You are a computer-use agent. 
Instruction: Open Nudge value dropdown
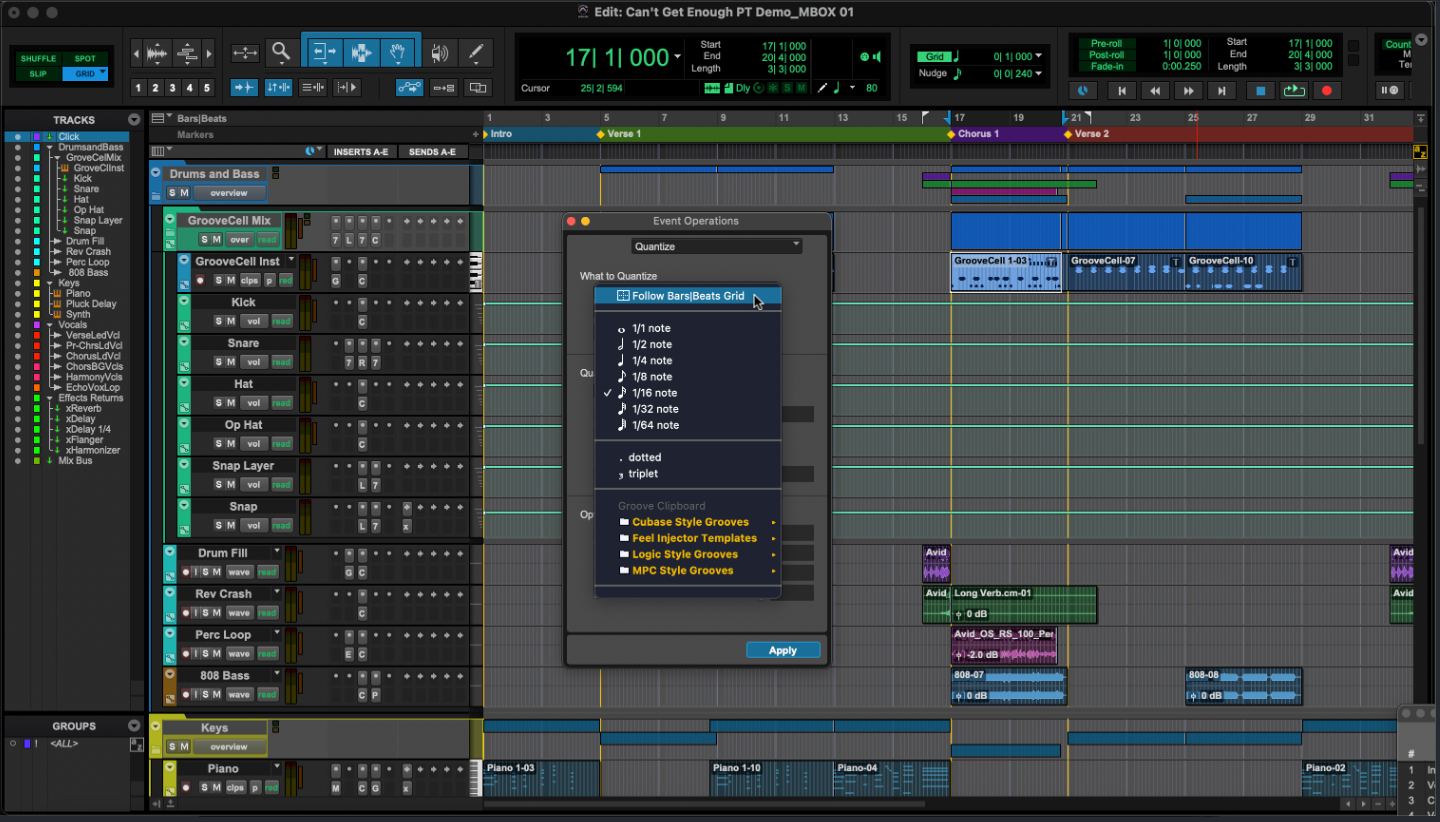[1038, 73]
